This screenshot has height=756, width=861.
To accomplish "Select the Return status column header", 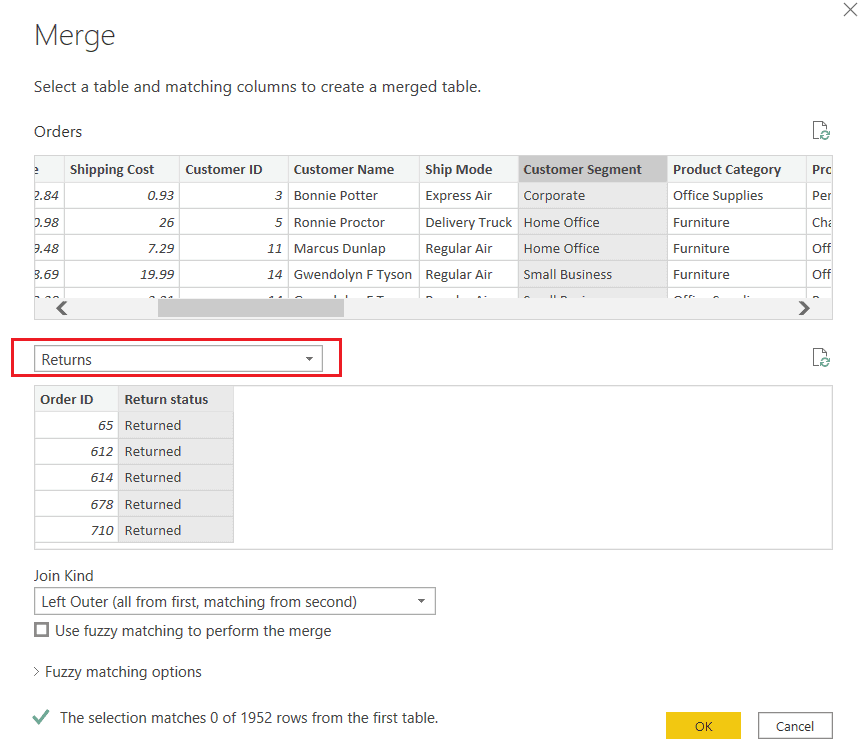I will click(x=175, y=399).
